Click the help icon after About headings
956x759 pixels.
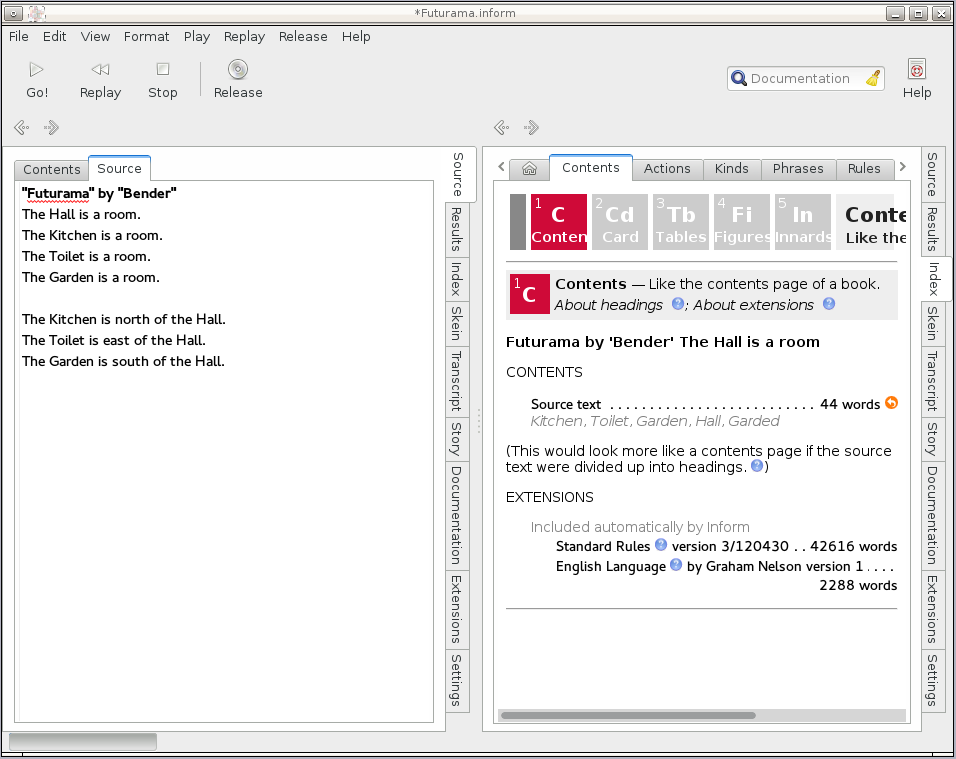tap(678, 304)
